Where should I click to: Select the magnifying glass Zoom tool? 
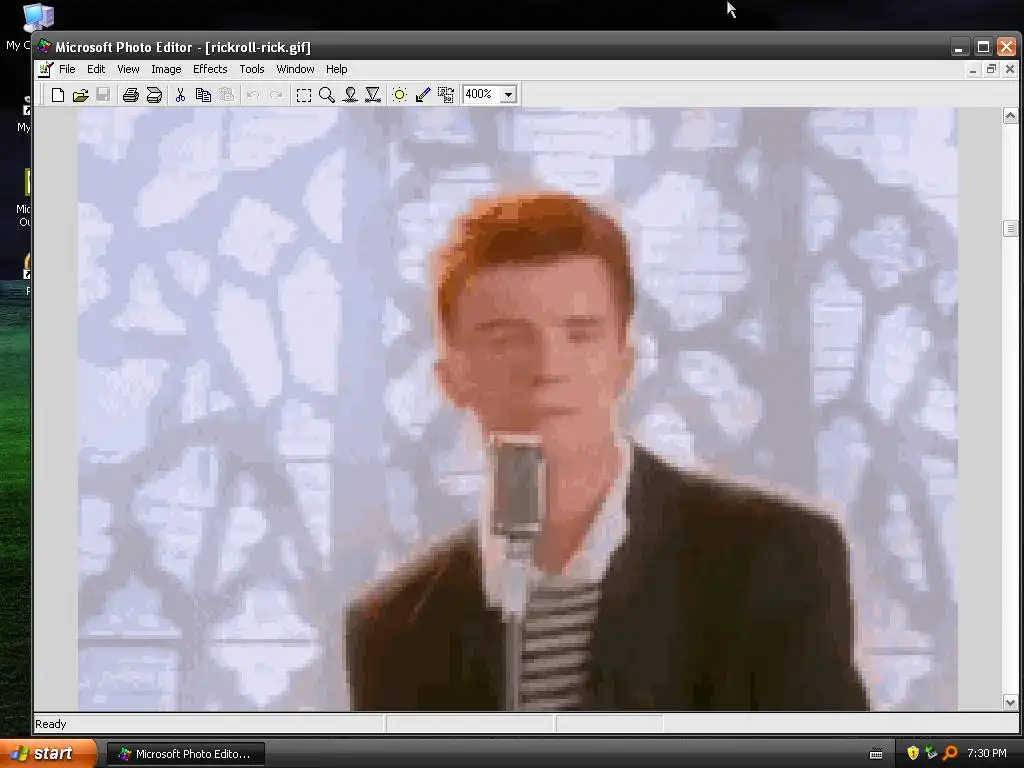pyautogui.click(x=327, y=95)
